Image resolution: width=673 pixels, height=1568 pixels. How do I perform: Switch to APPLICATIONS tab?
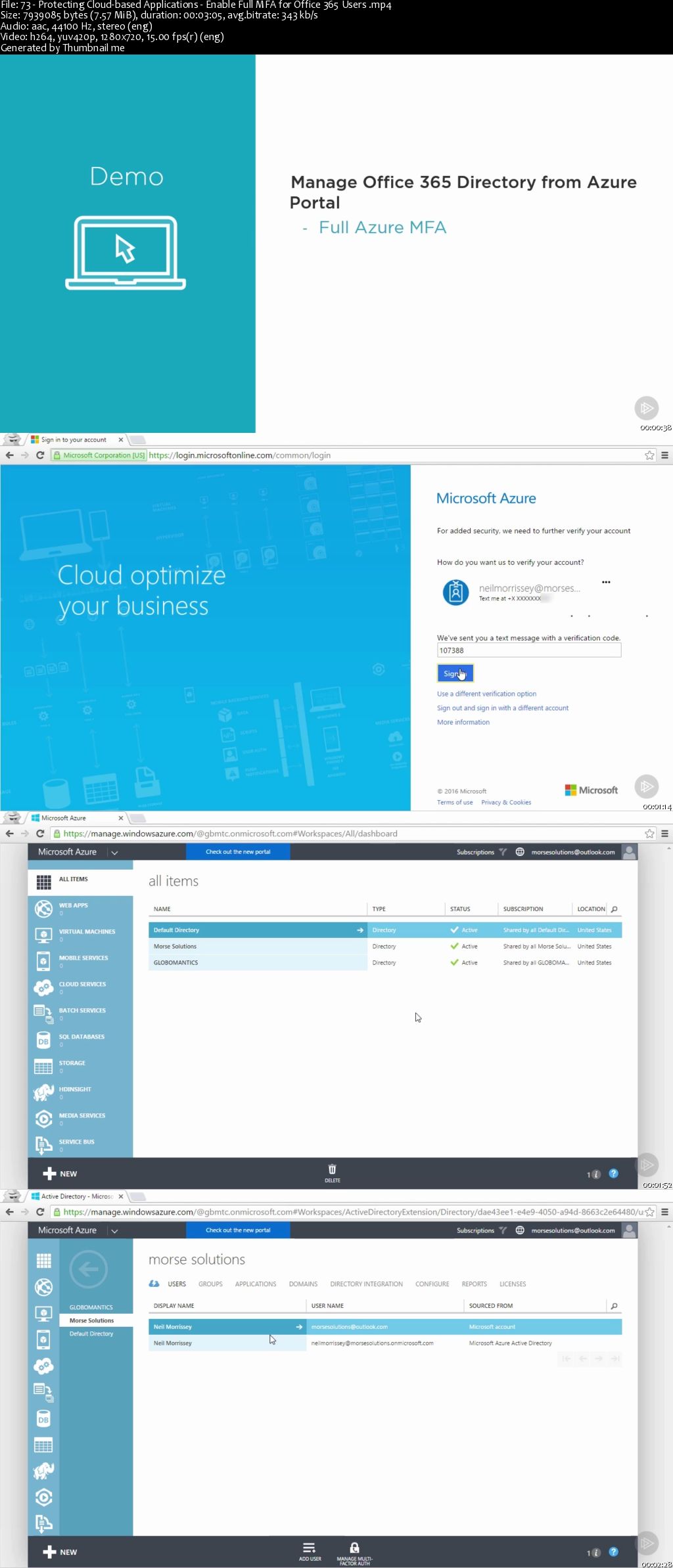[256, 1284]
